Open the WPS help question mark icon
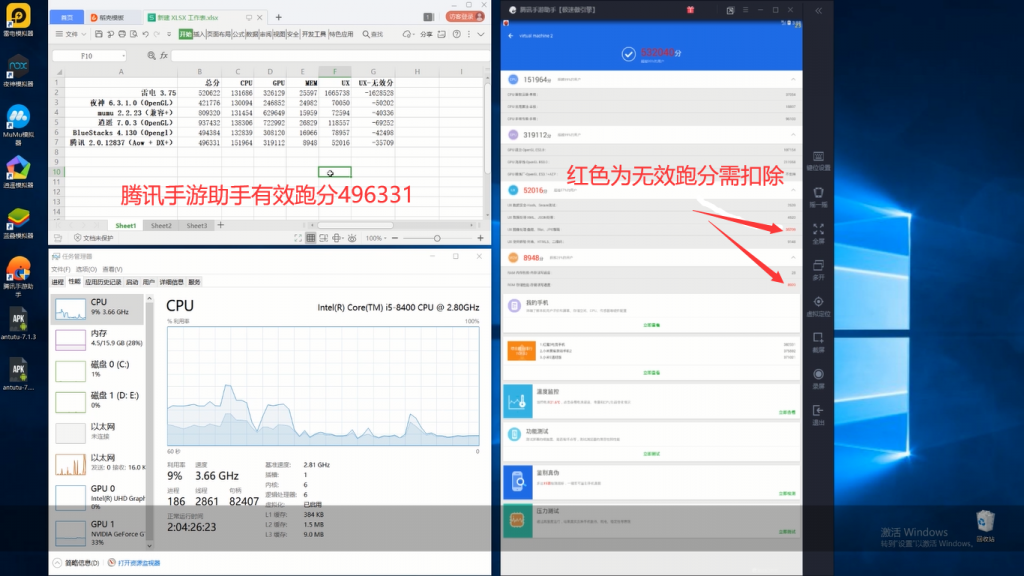This screenshot has height=576, width=1024. point(456,34)
